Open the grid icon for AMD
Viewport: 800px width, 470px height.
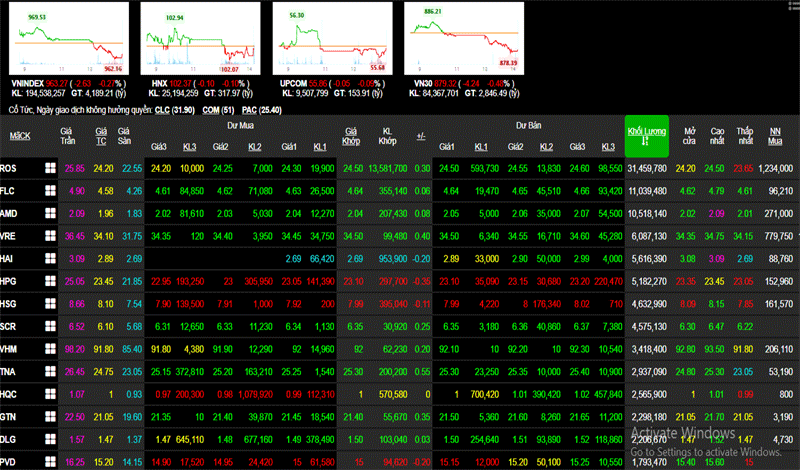tap(50, 213)
